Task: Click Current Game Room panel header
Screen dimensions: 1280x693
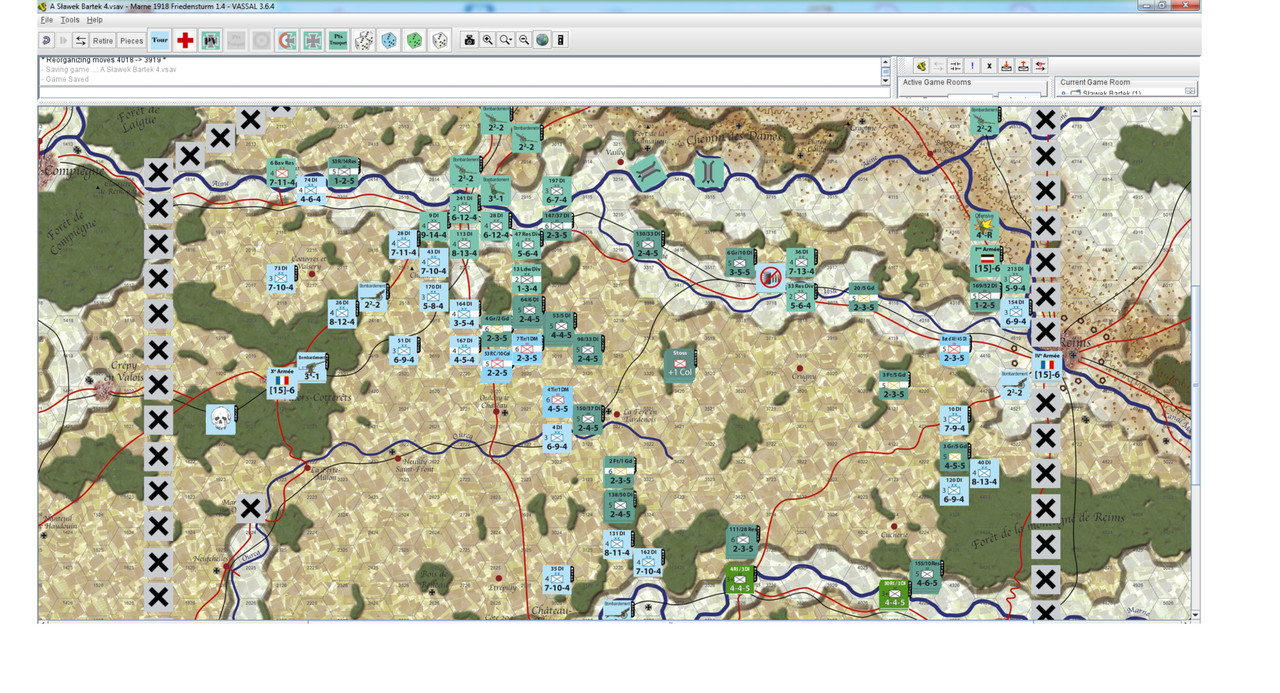Action: coord(1095,82)
